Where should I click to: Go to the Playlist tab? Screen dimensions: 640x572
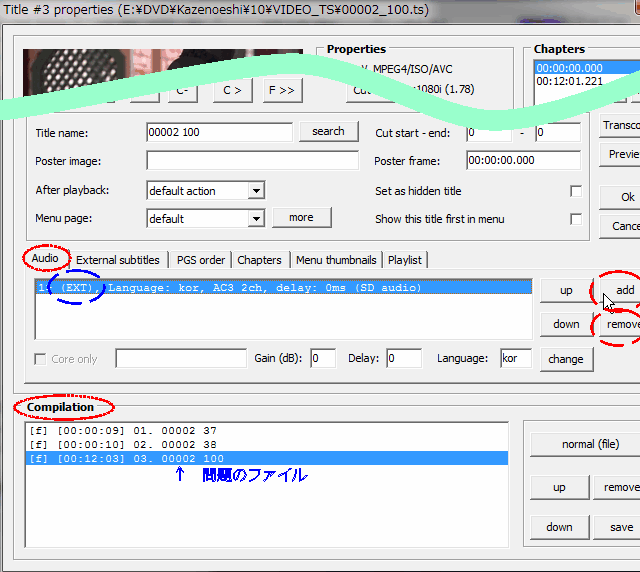(405, 260)
